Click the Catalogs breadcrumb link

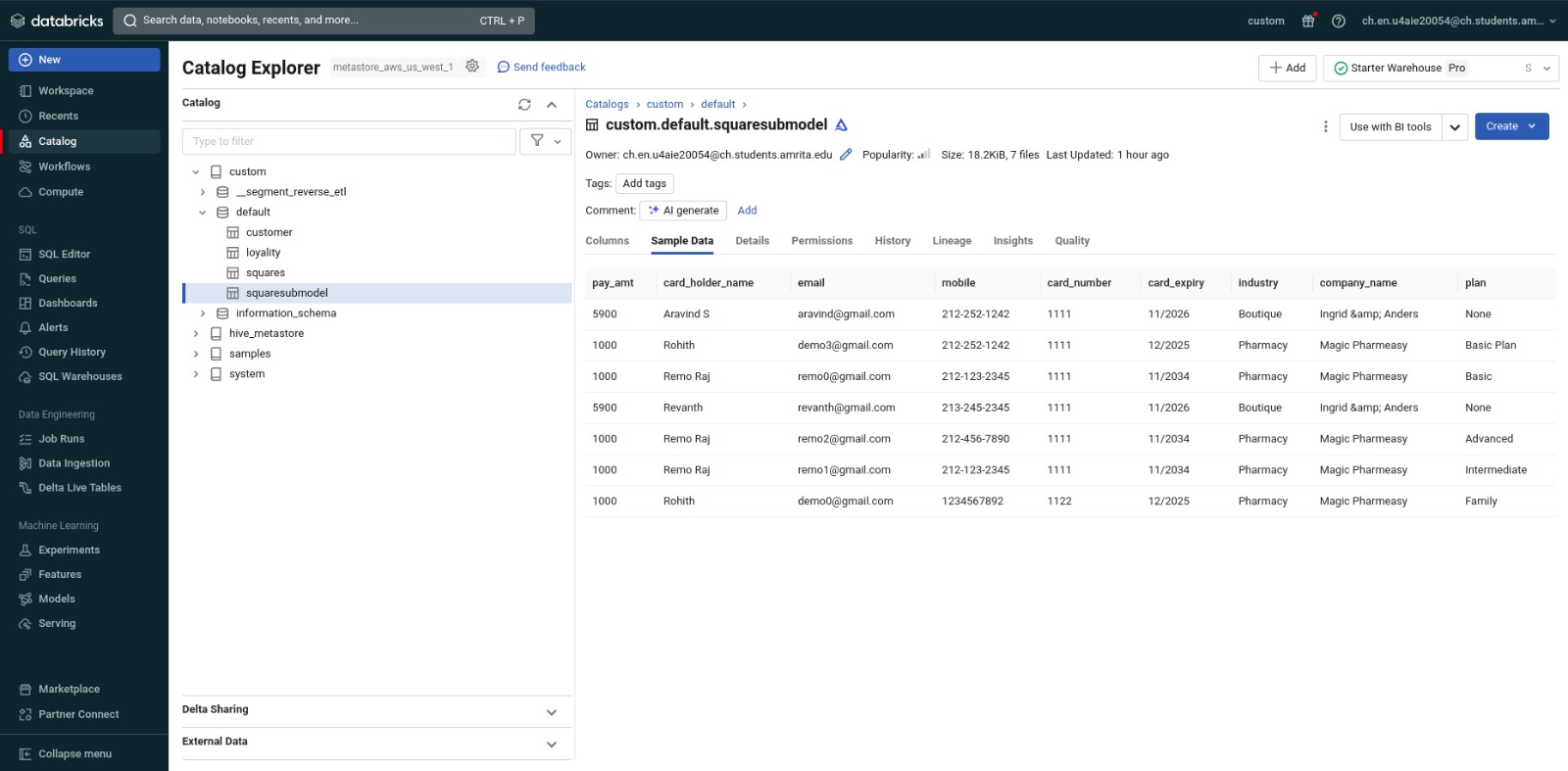point(607,104)
